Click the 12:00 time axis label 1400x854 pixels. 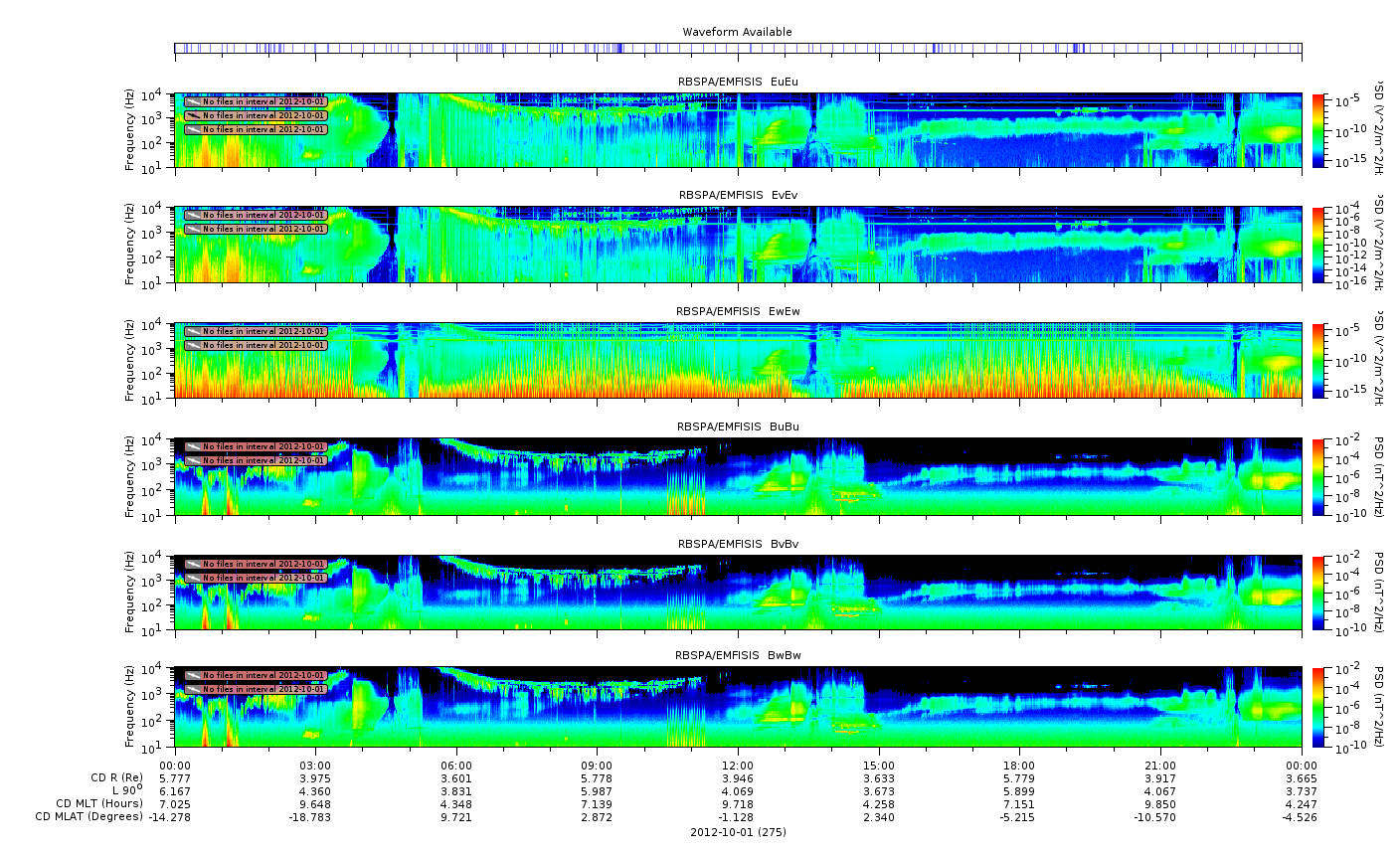tap(737, 766)
